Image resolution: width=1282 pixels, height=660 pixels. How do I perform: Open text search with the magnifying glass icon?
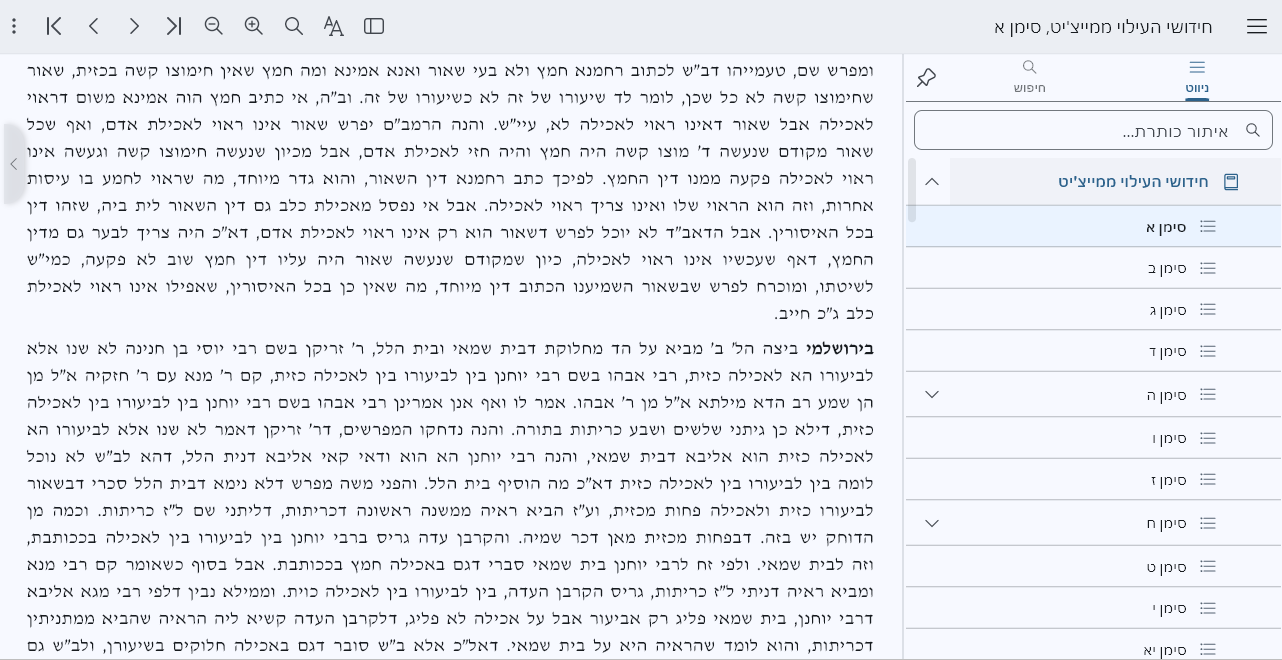click(293, 26)
